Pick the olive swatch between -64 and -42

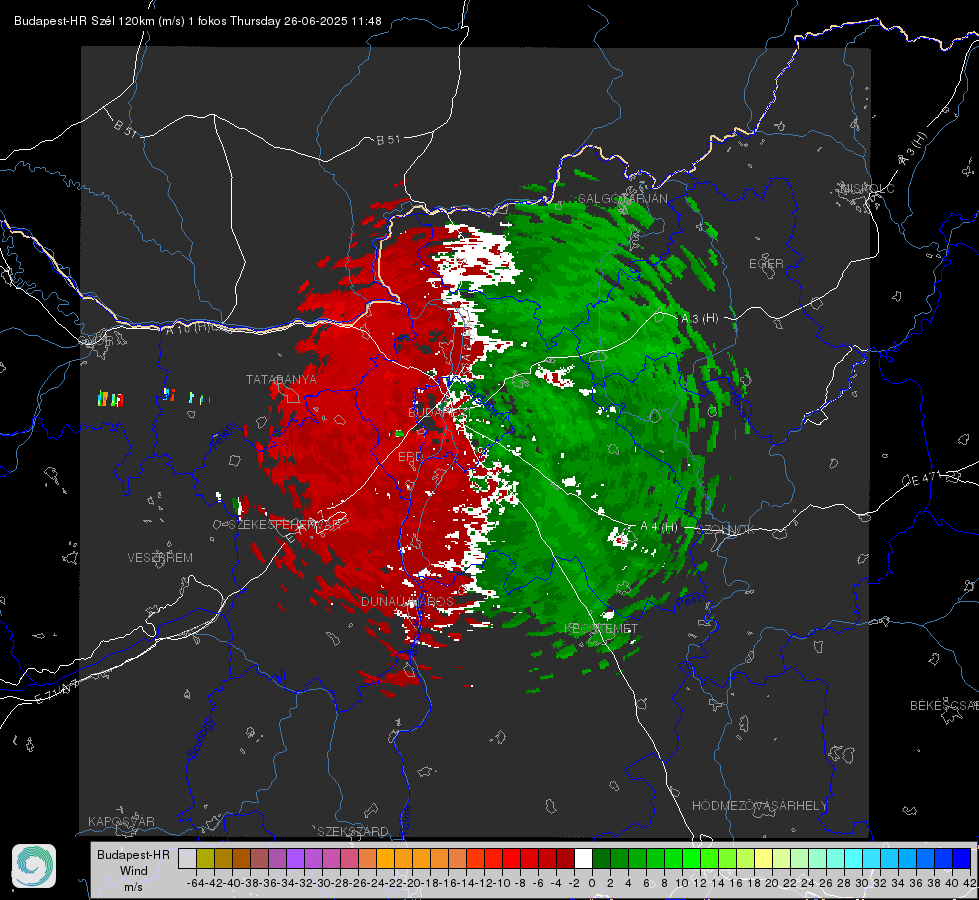click(x=205, y=859)
